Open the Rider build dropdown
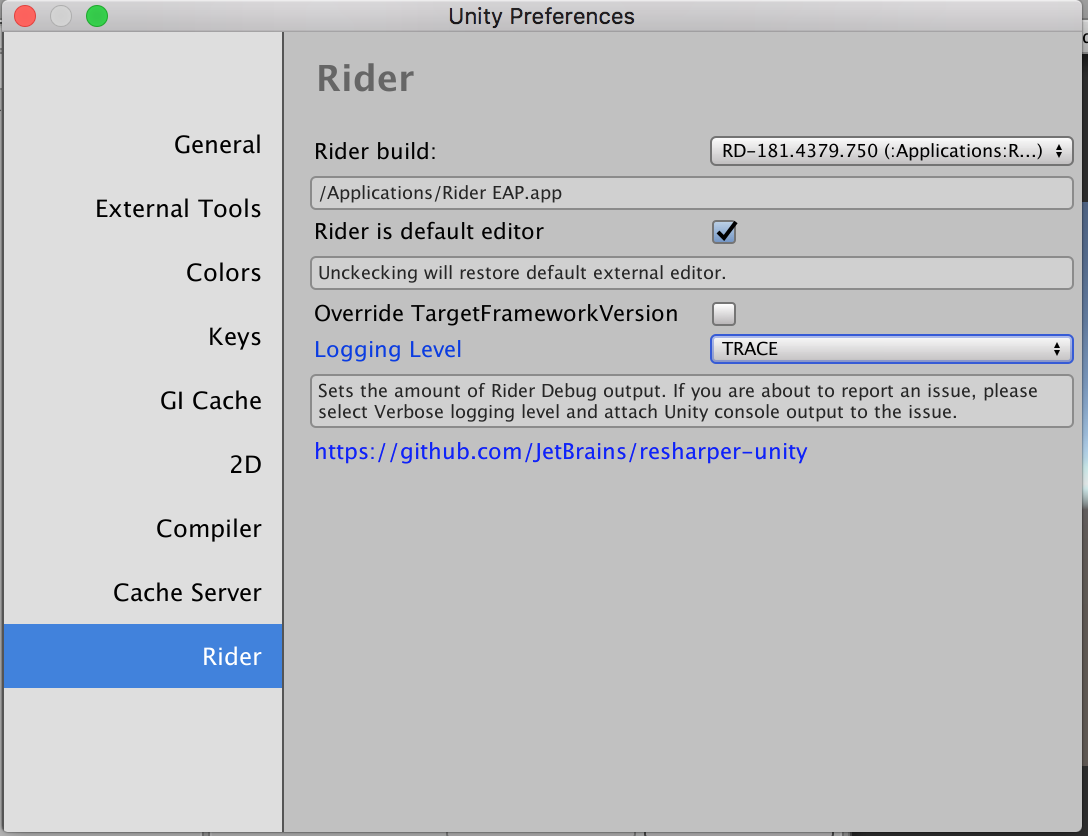 [890, 151]
